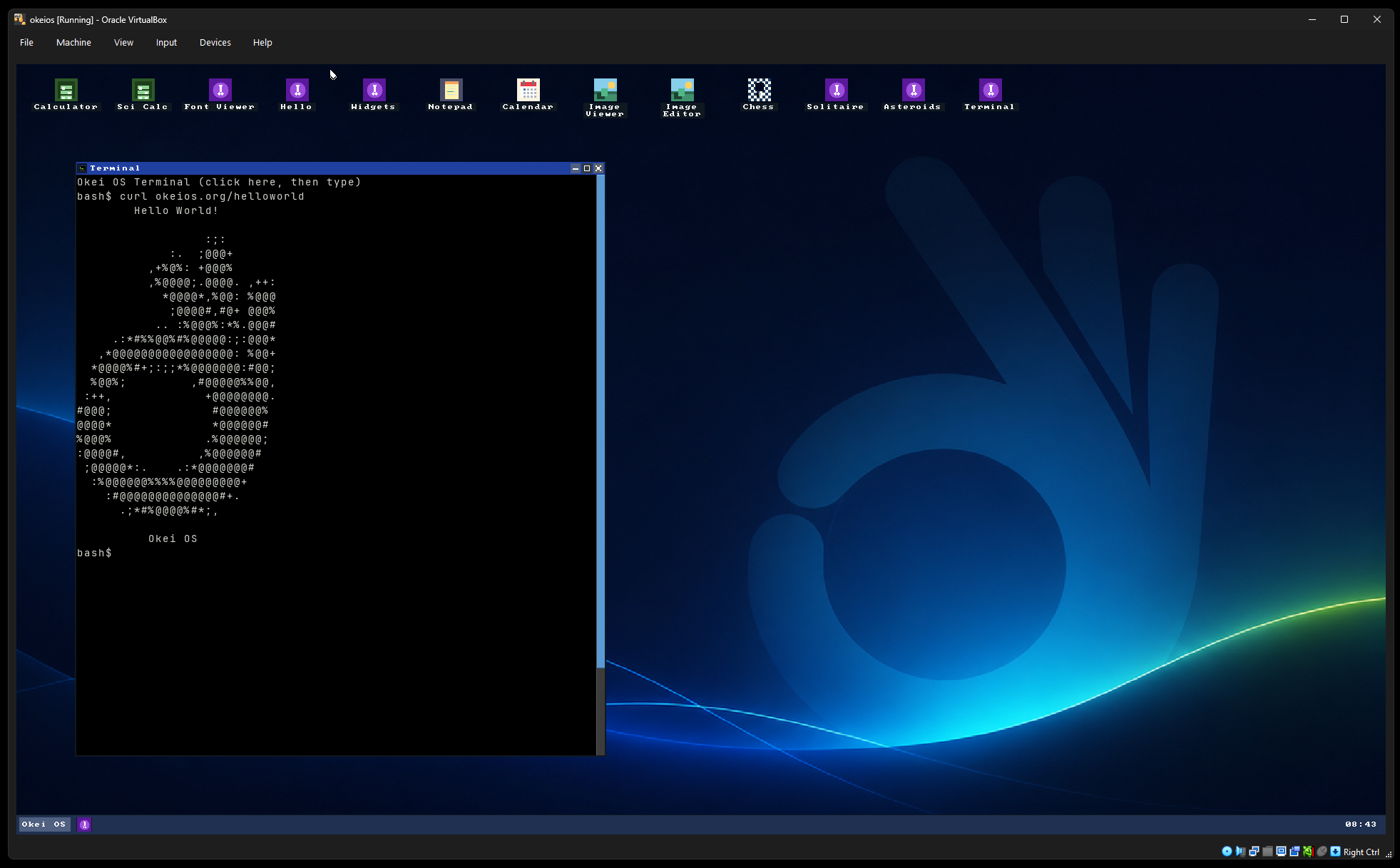Launch the Chess game icon
The height and width of the screenshot is (868, 1400).
759,94
